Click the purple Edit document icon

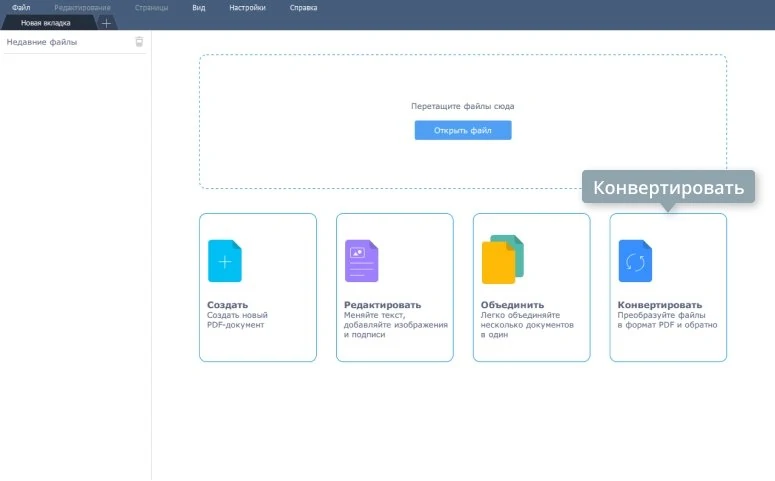click(x=361, y=261)
